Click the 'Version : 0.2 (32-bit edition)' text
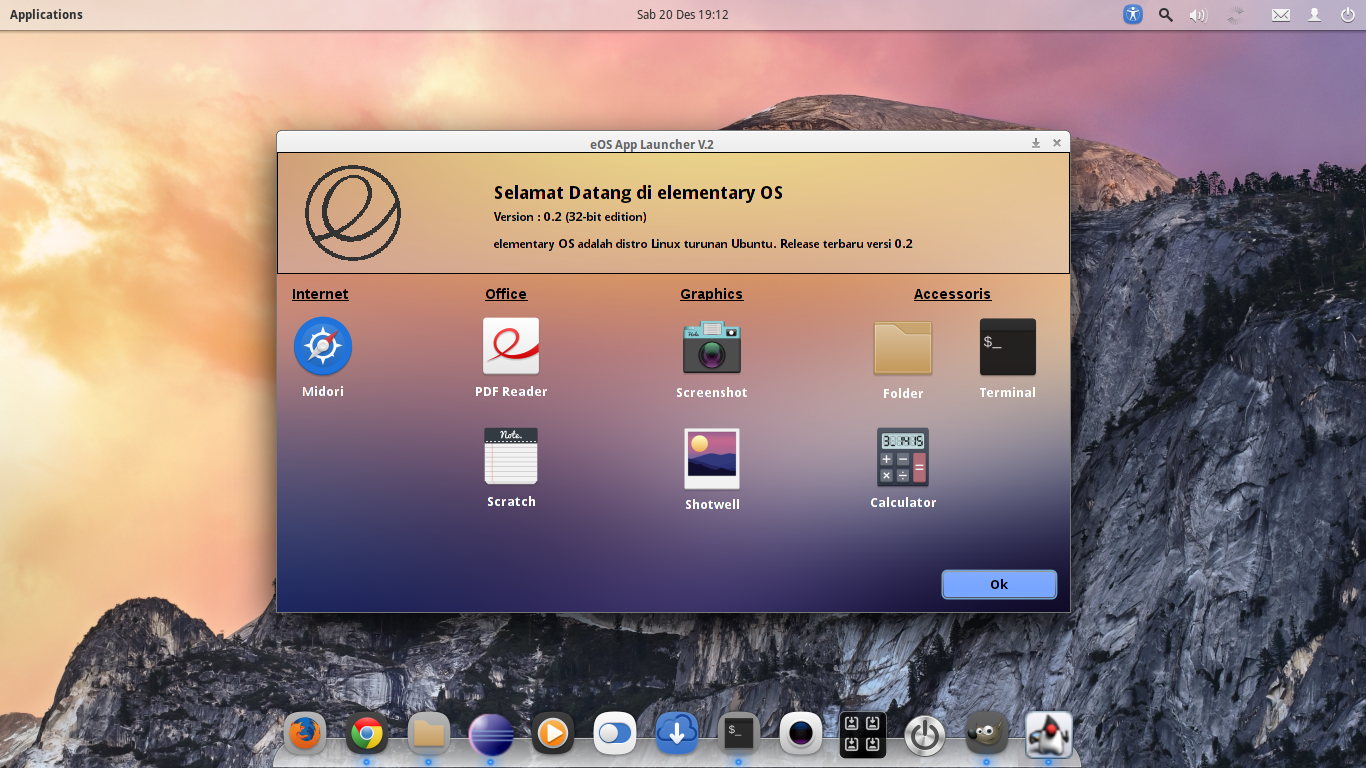 tap(570, 217)
